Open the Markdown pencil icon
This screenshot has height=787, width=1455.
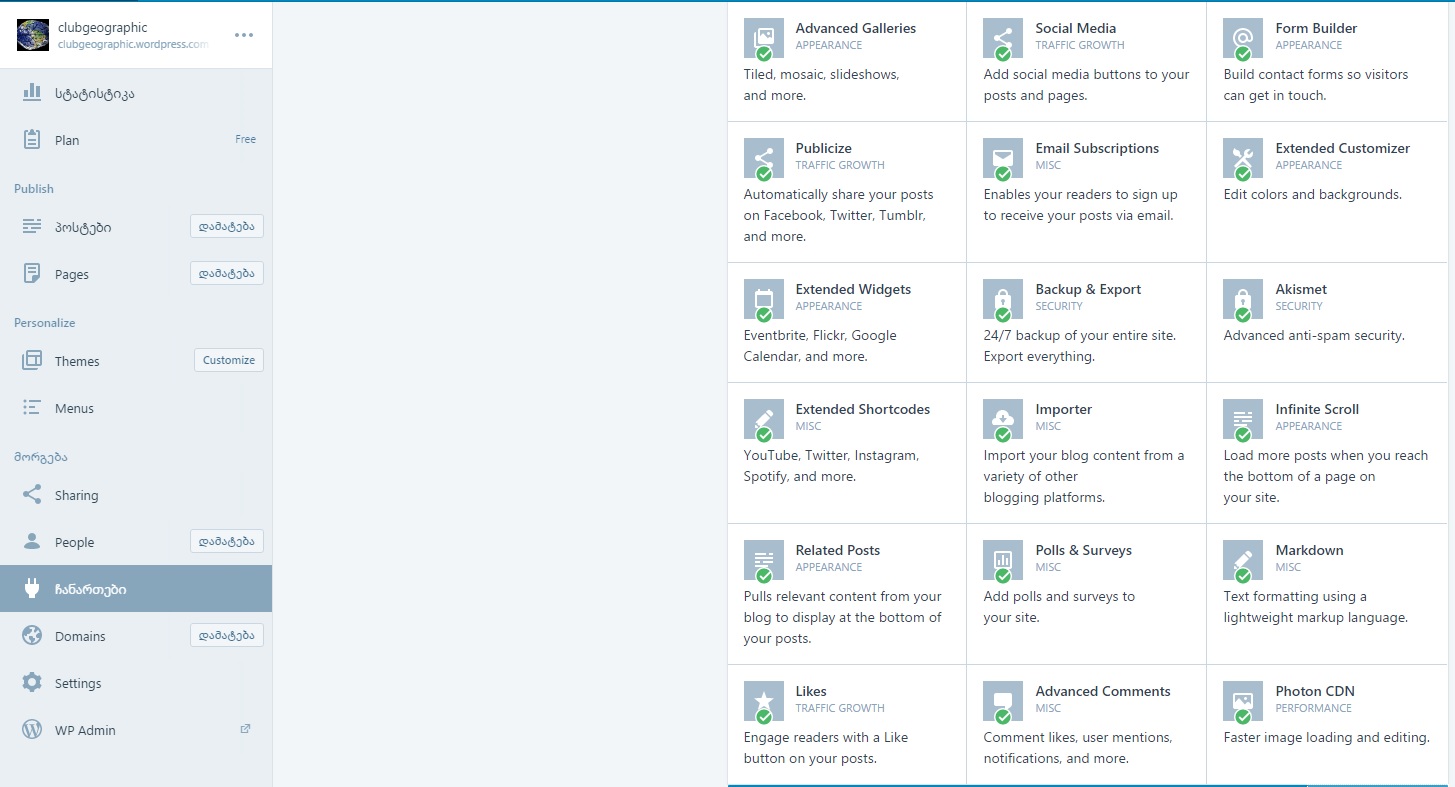[x=1243, y=560]
